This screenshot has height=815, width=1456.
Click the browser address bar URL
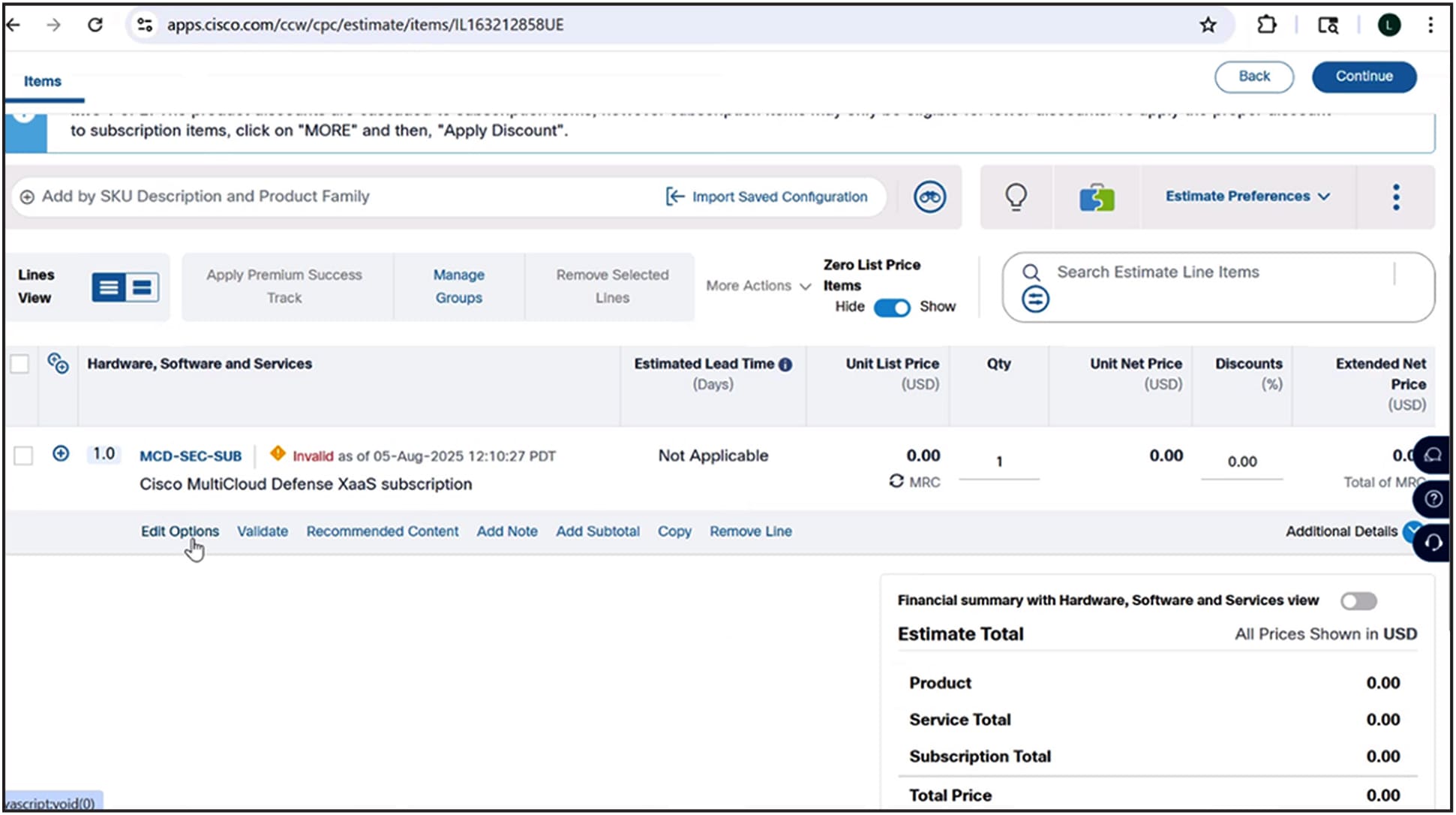point(365,25)
